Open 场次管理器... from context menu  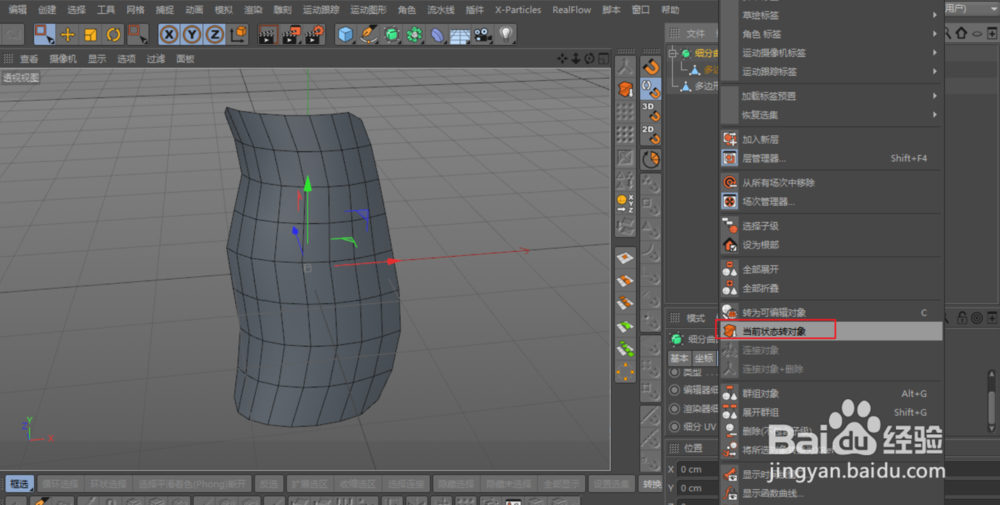832,201
